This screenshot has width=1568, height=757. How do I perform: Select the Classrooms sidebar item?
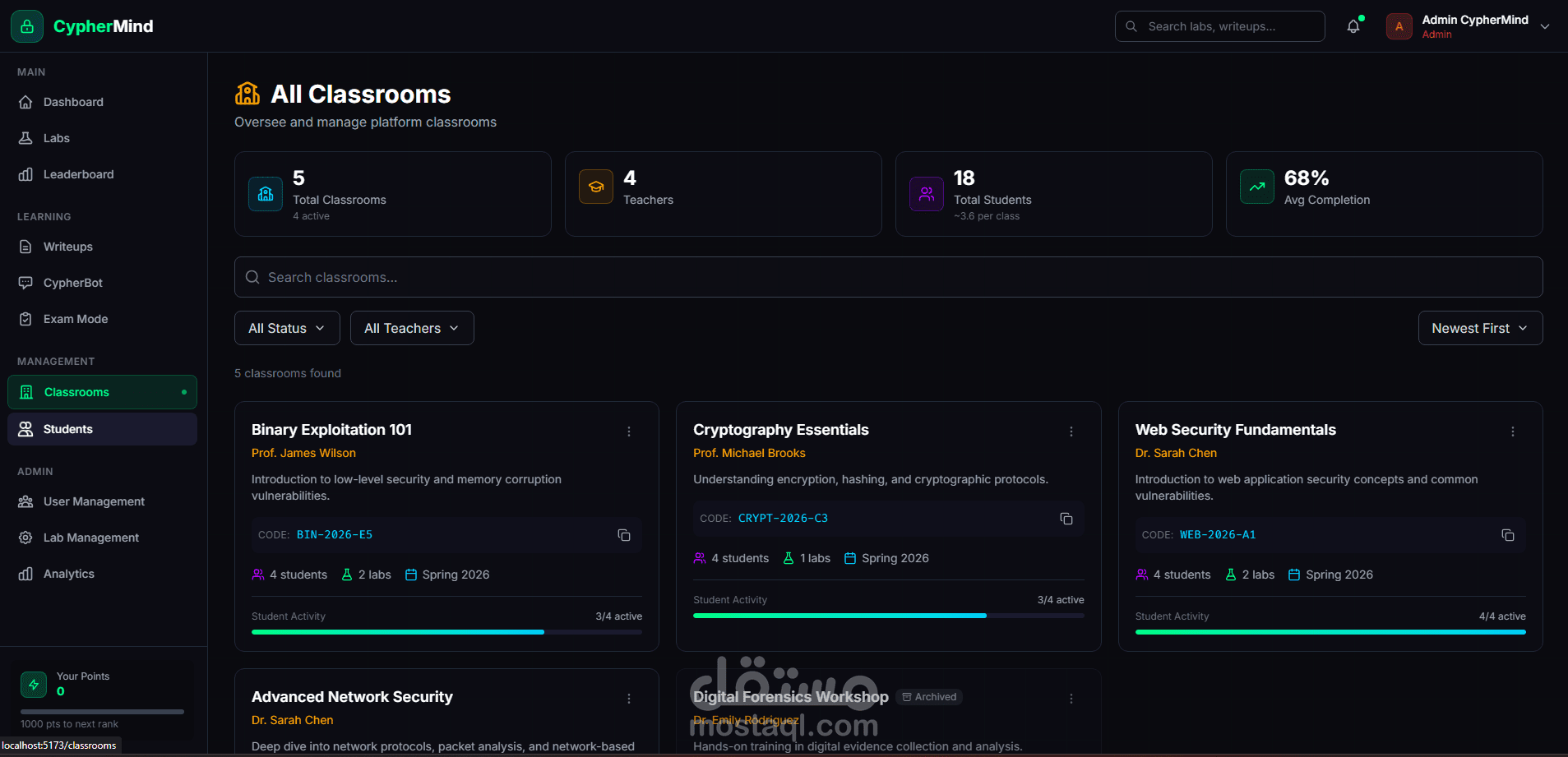point(102,392)
